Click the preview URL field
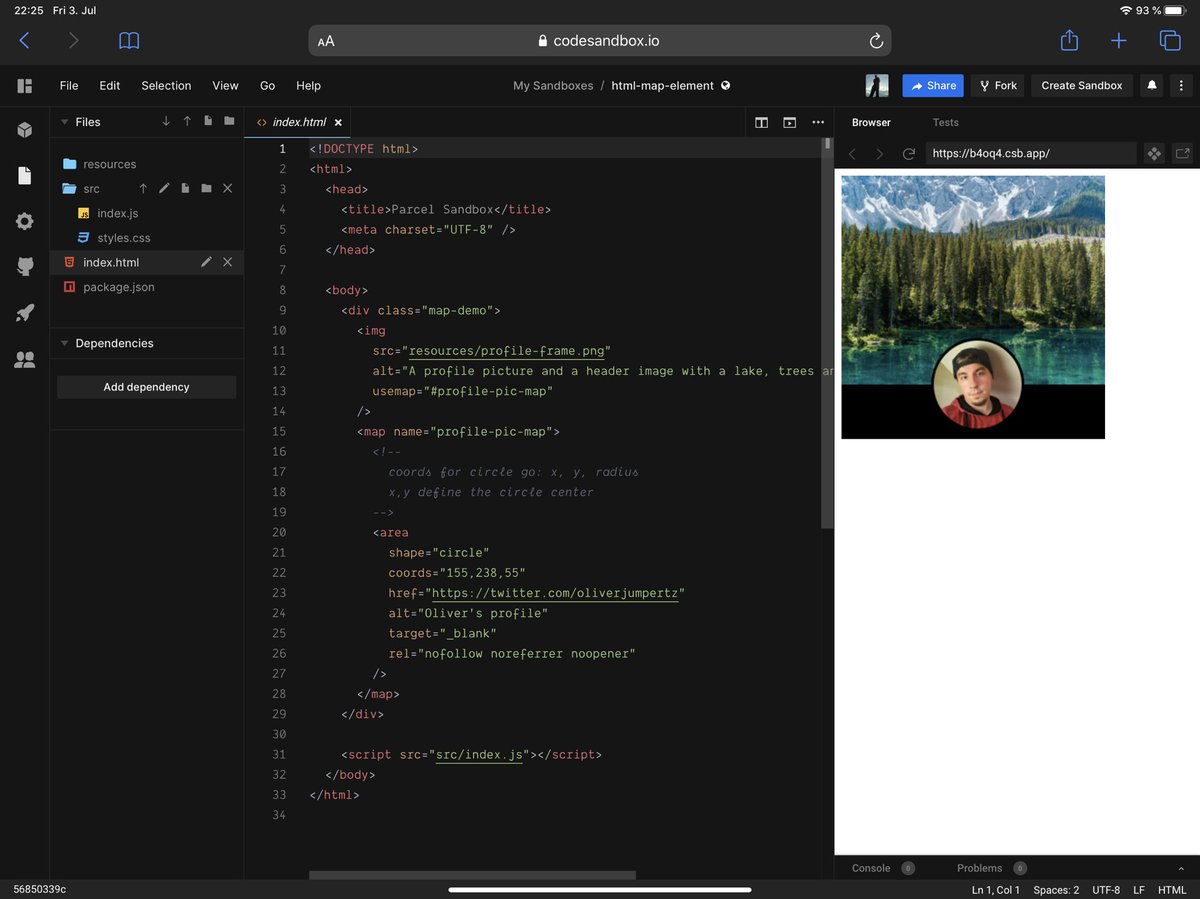Viewport: 1200px width, 899px height. (x=1031, y=154)
